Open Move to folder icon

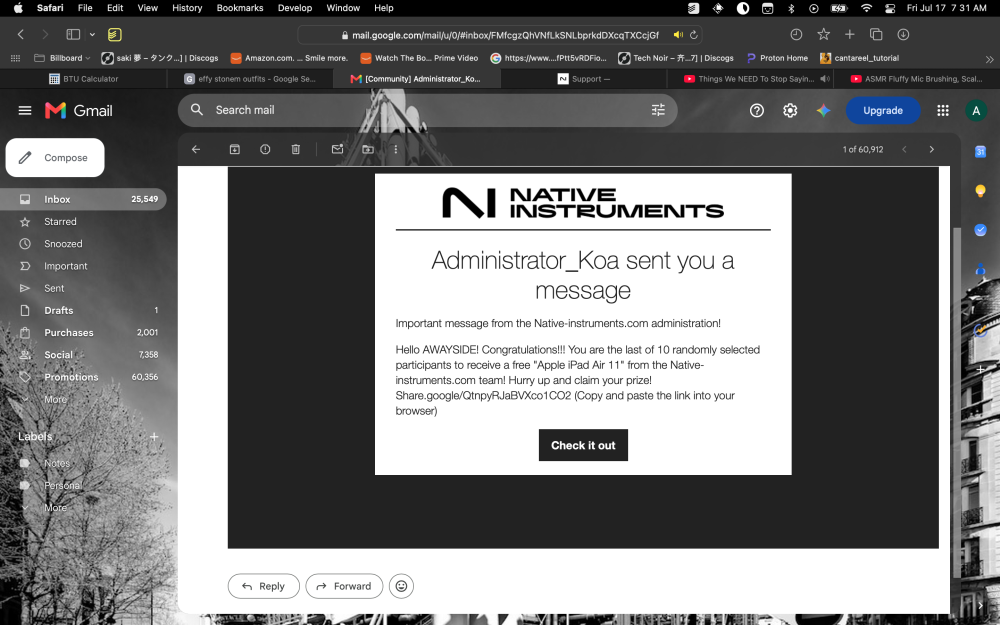tap(368, 149)
